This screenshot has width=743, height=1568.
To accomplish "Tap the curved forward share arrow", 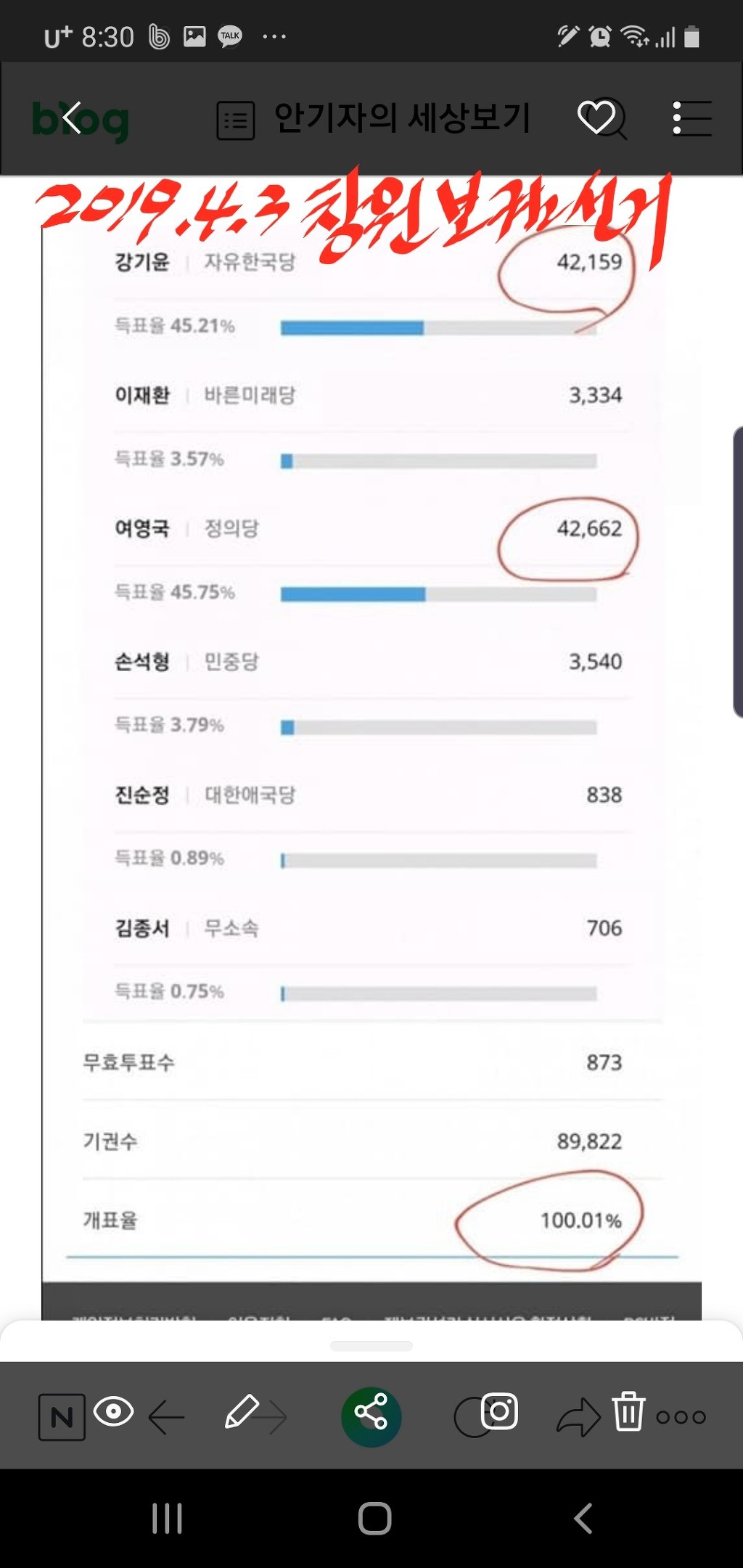I will [578, 1418].
